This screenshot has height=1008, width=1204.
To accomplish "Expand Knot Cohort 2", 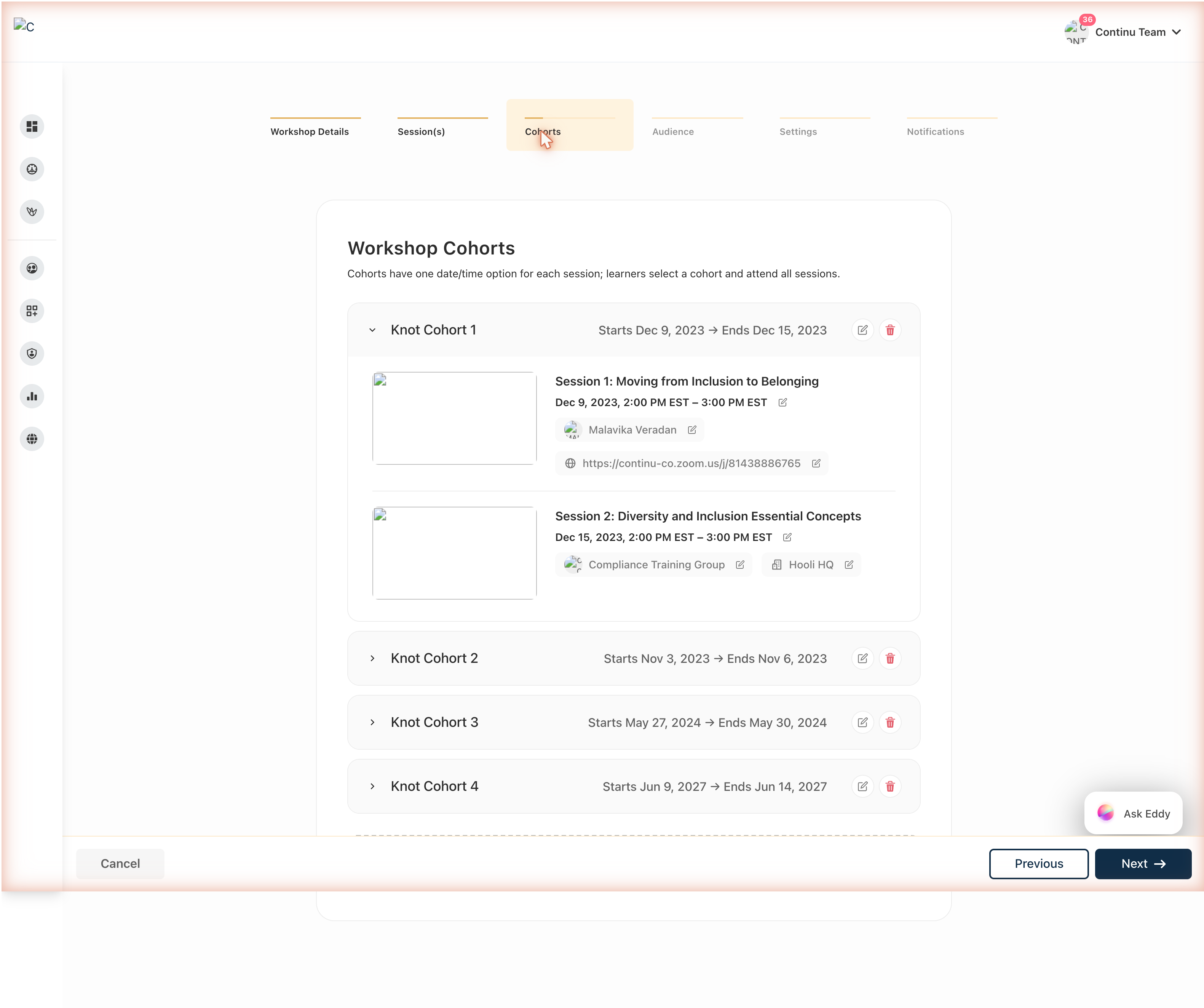I will tap(373, 658).
